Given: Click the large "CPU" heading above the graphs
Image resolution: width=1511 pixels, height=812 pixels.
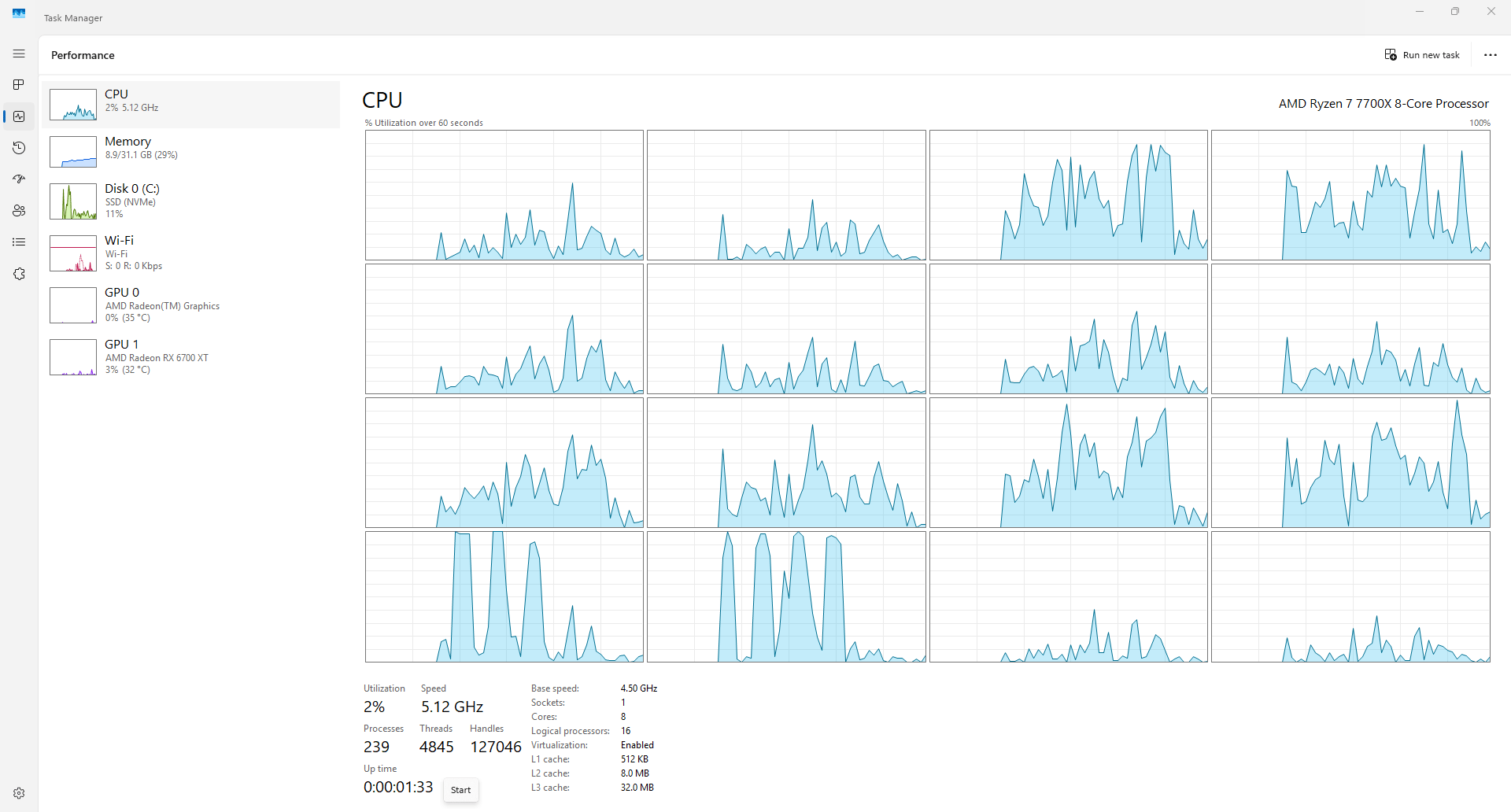Looking at the screenshot, I should coord(382,101).
